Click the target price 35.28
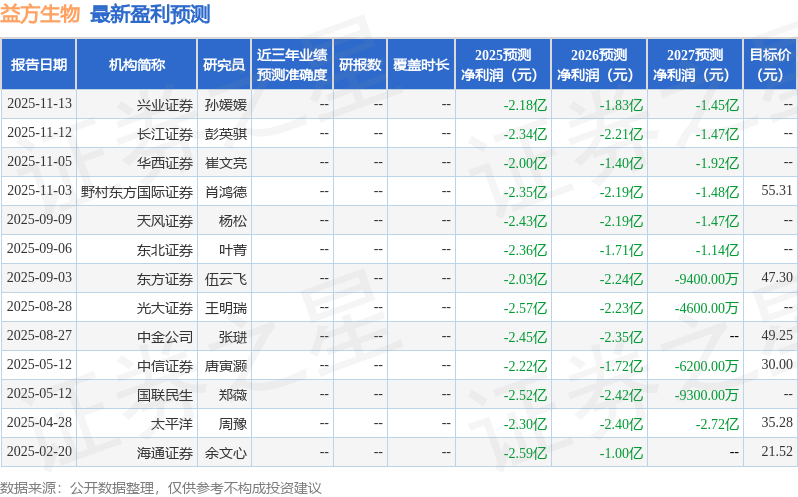798x497 pixels. click(x=777, y=423)
